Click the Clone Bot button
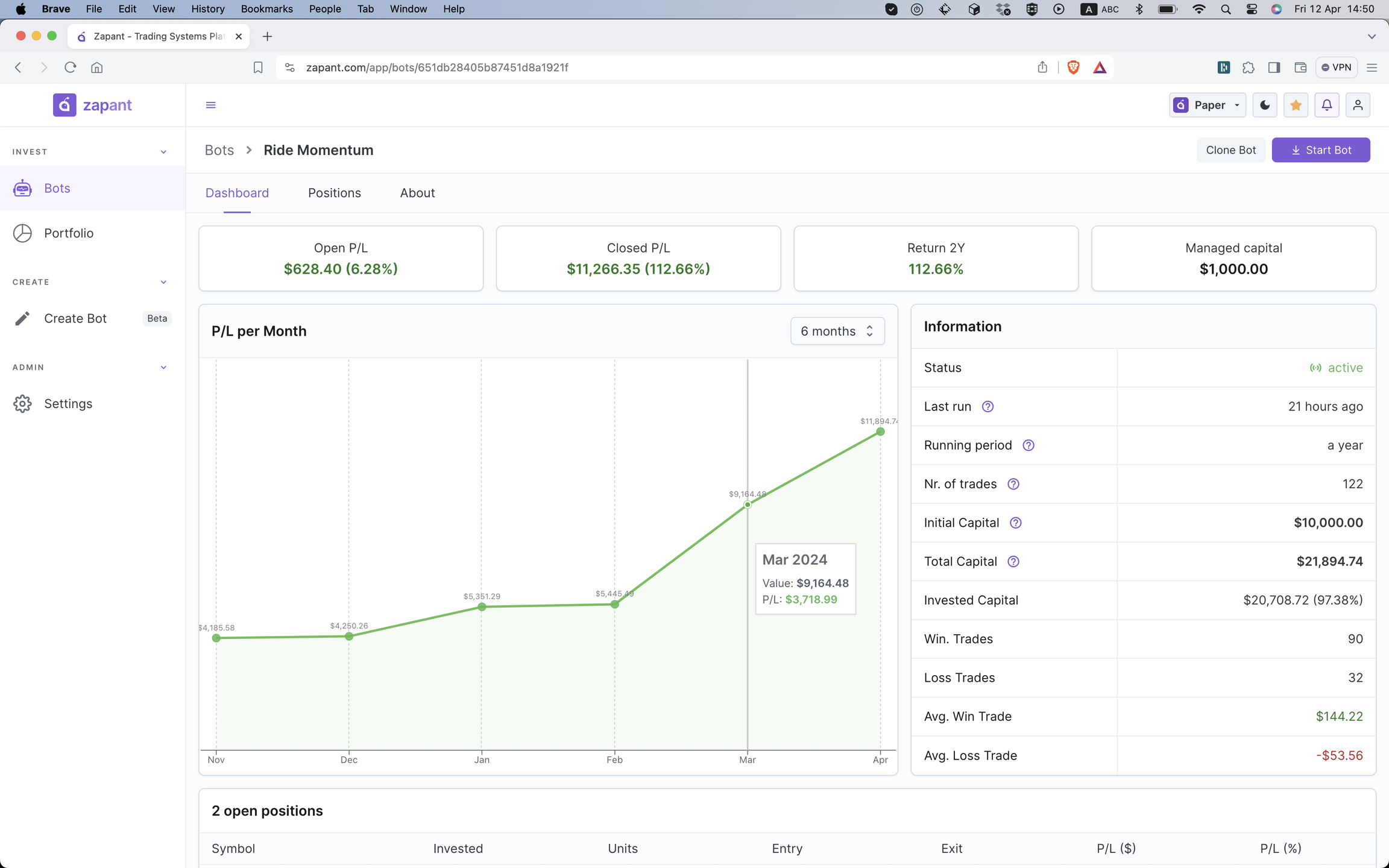This screenshot has height=868, width=1389. (x=1230, y=150)
